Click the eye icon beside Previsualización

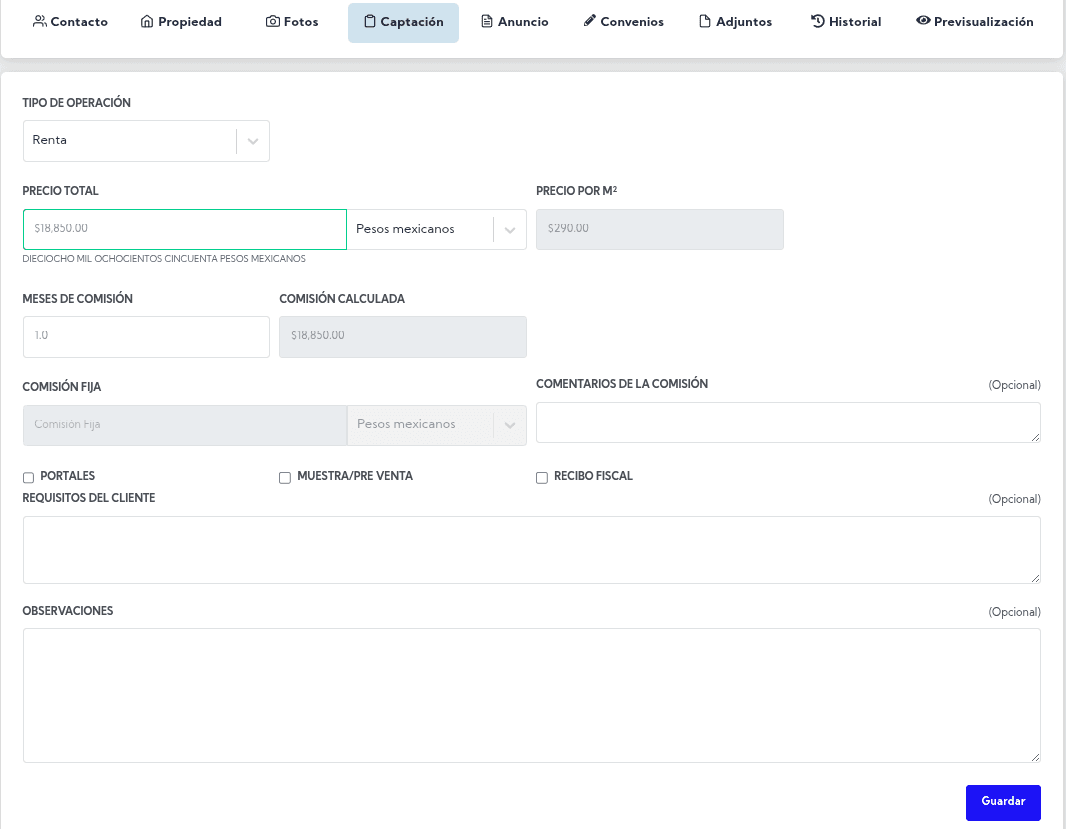point(923,21)
